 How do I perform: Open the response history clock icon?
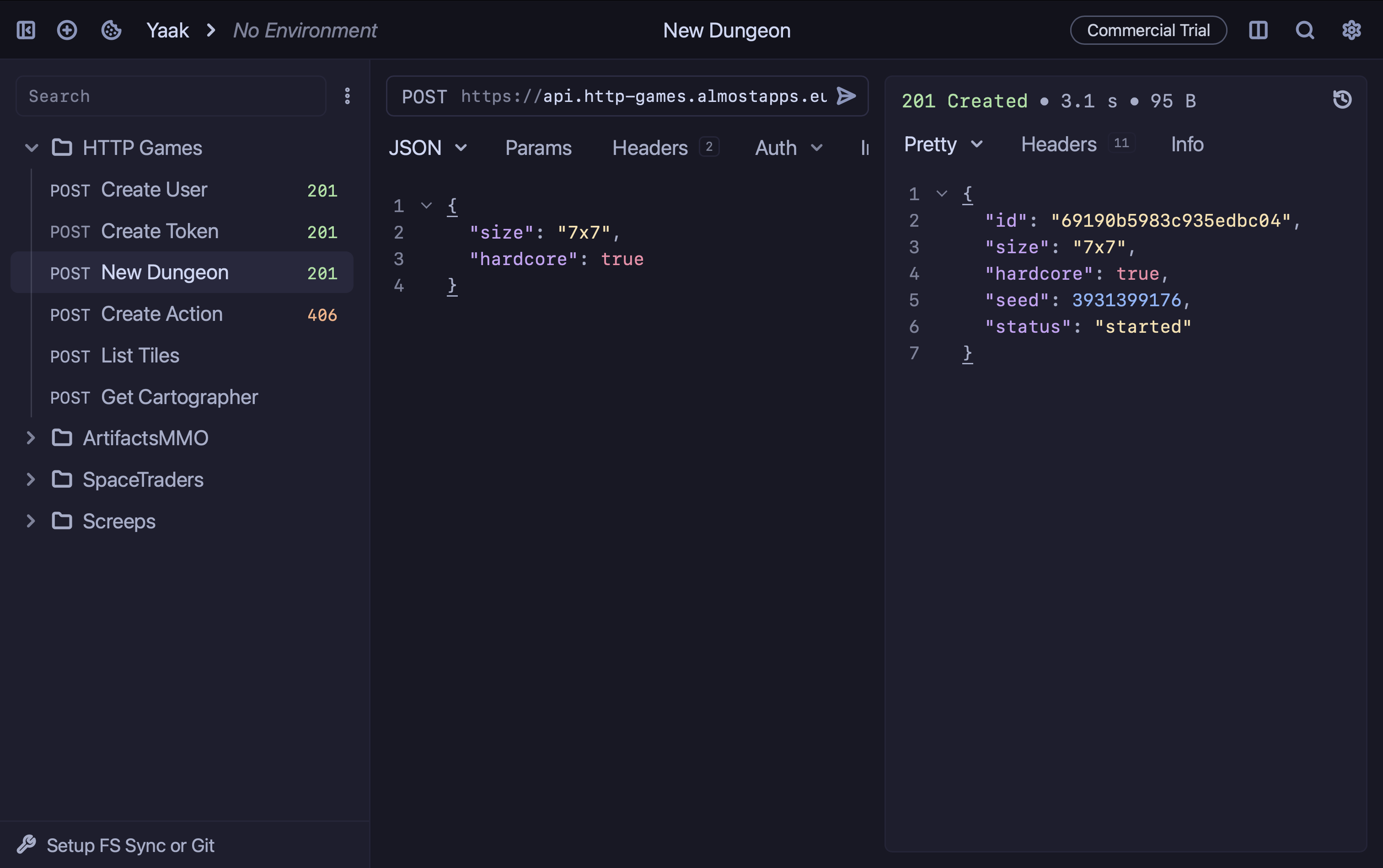pos(1342,99)
